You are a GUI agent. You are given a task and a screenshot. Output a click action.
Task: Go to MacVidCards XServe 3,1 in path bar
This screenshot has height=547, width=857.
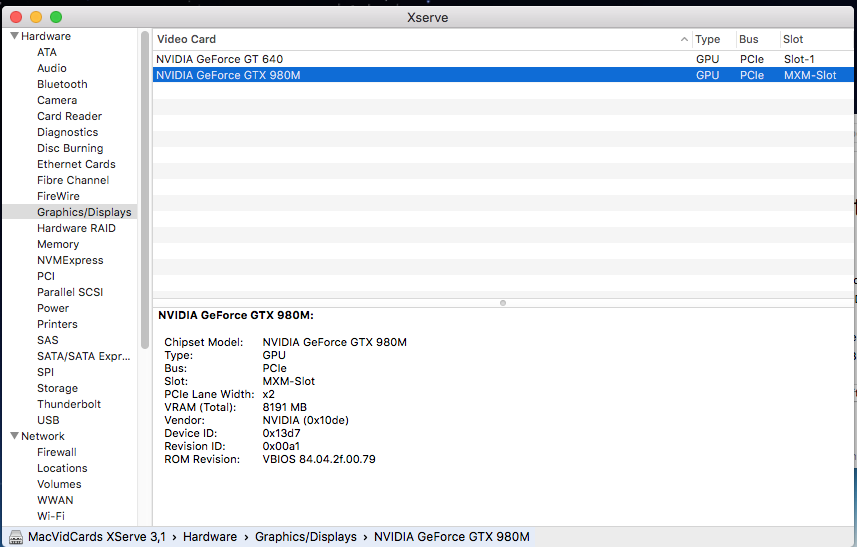coord(97,537)
